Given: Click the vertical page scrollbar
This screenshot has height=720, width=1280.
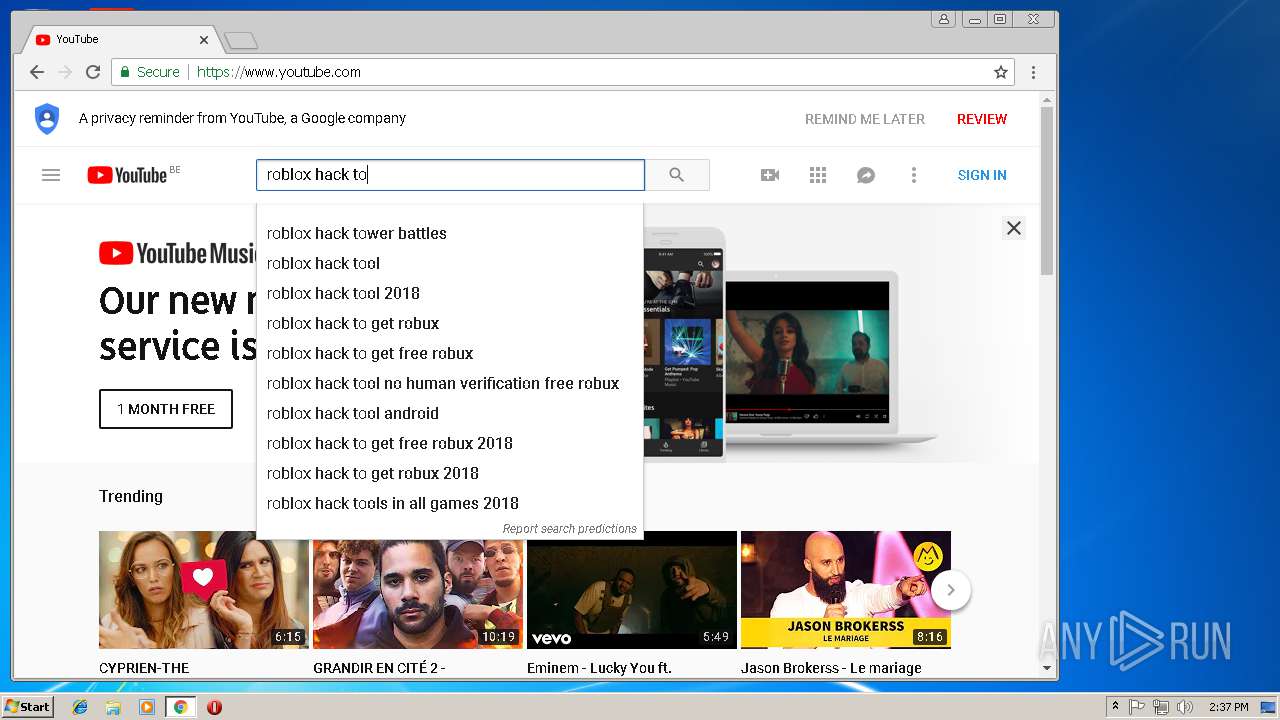Looking at the screenshot, I should (1047, 190).
